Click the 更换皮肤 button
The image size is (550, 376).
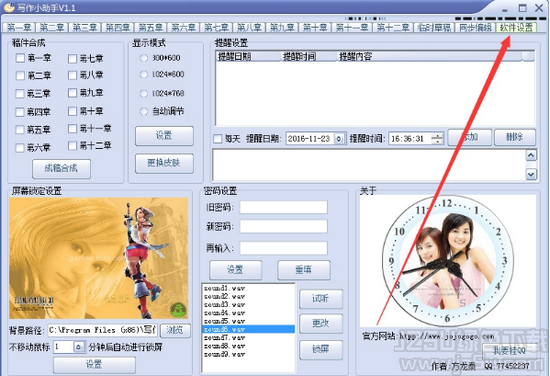(x=164, y=163)
